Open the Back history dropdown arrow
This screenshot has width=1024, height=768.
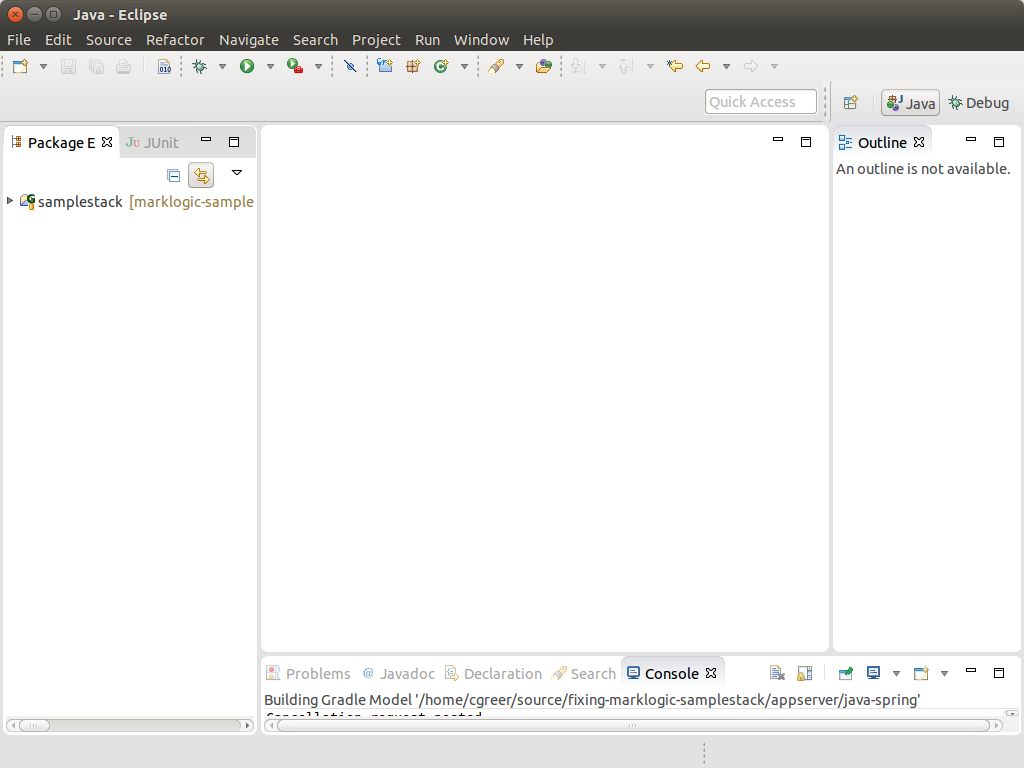pyautogui.click(x=726, y=66)
